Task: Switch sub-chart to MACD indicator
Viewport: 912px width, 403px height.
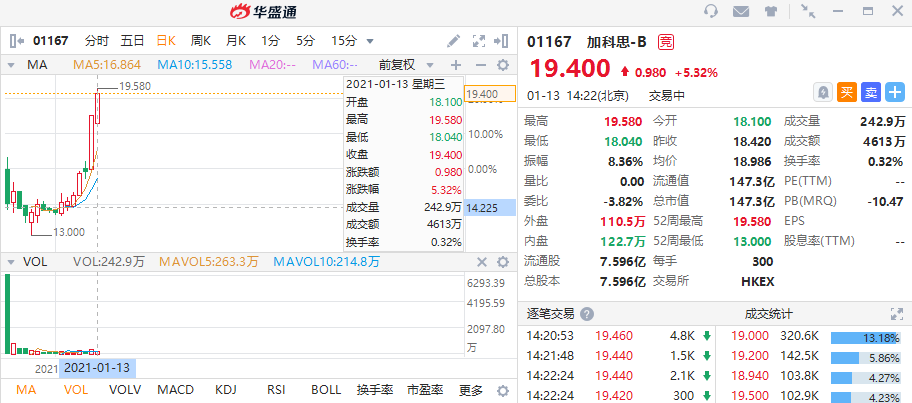Action: pyautogui.click(x=175, y=390)
